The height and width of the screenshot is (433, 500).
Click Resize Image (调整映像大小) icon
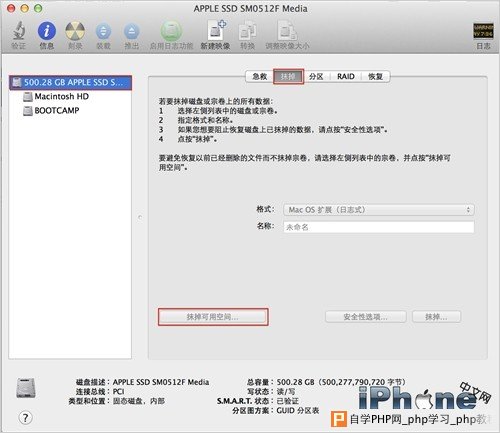pos(287,31)
